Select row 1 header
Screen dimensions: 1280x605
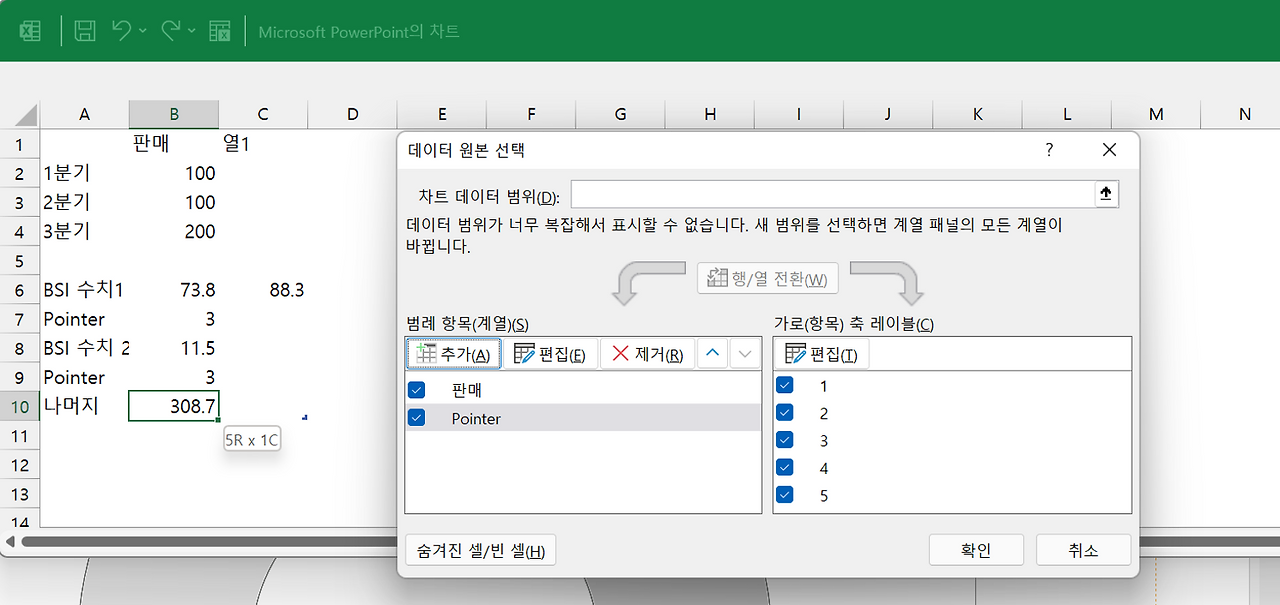[20, 144]
